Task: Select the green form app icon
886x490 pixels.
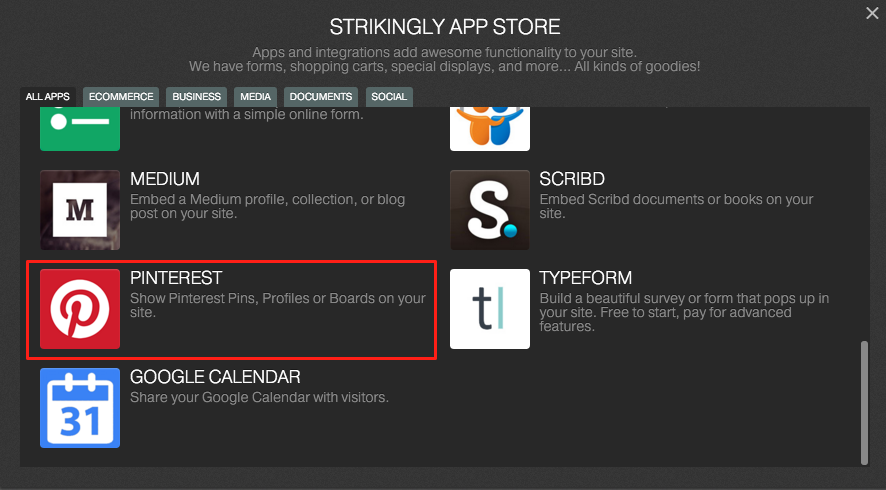Action: click(x=80, y=129)
